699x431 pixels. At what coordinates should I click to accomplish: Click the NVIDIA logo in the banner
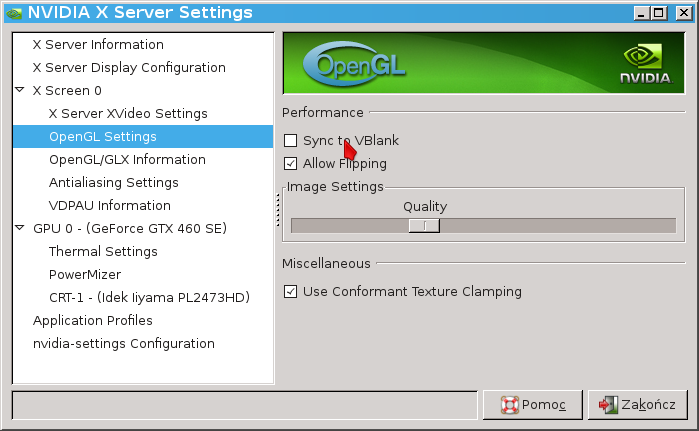tap(643, 64)
